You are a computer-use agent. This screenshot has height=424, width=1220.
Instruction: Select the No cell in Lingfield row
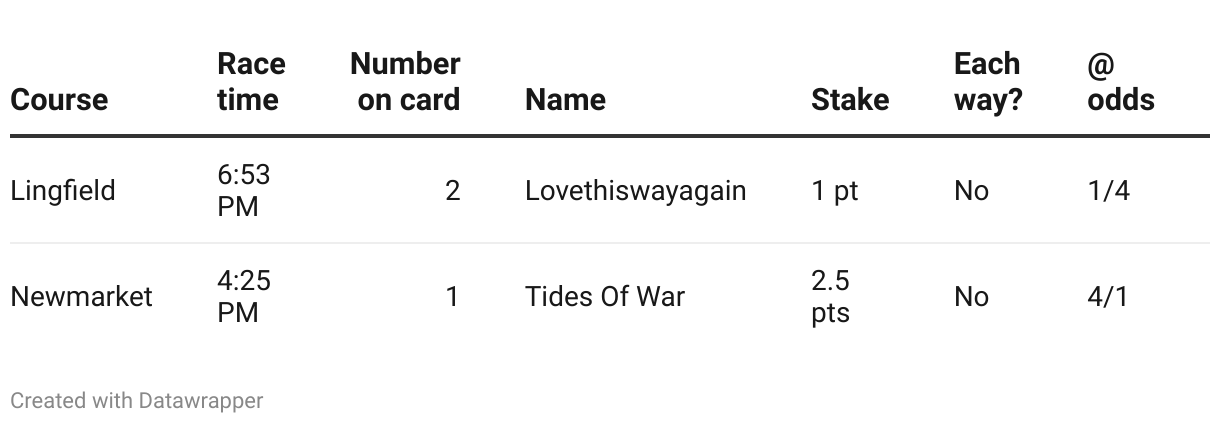pyautogui.click(x=971, y=191)
